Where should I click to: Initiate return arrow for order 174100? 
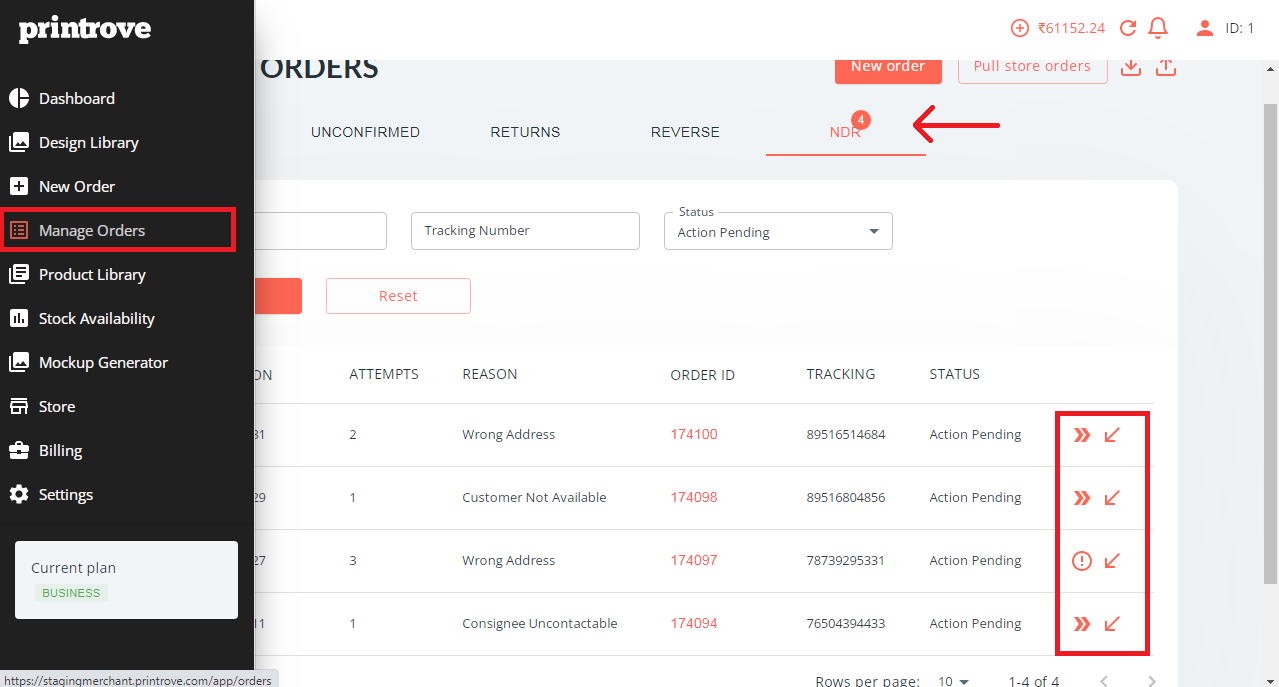pyautogui.click(x=1112, y=435)
